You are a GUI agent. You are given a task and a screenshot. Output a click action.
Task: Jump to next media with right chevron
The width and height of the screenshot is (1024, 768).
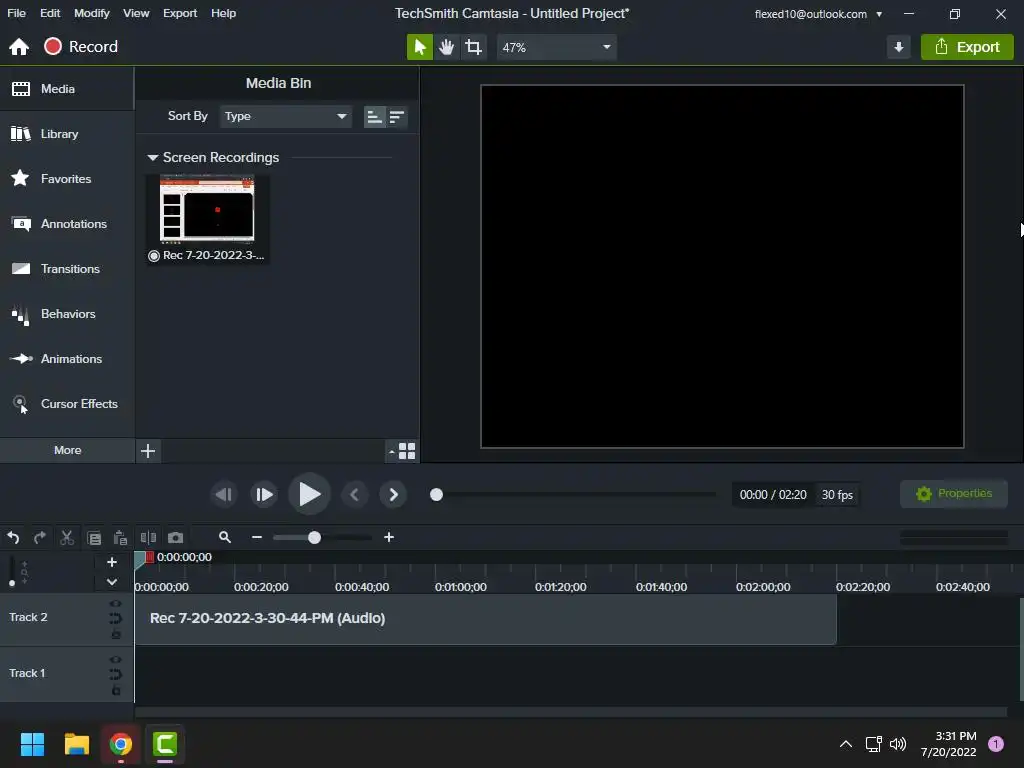393,494
